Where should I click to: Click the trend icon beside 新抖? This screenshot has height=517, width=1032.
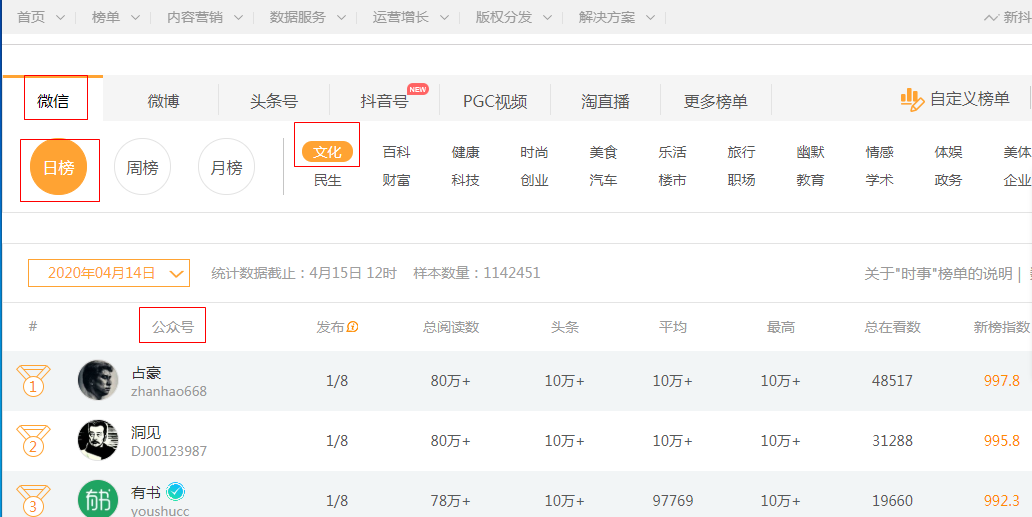[991, 18]
